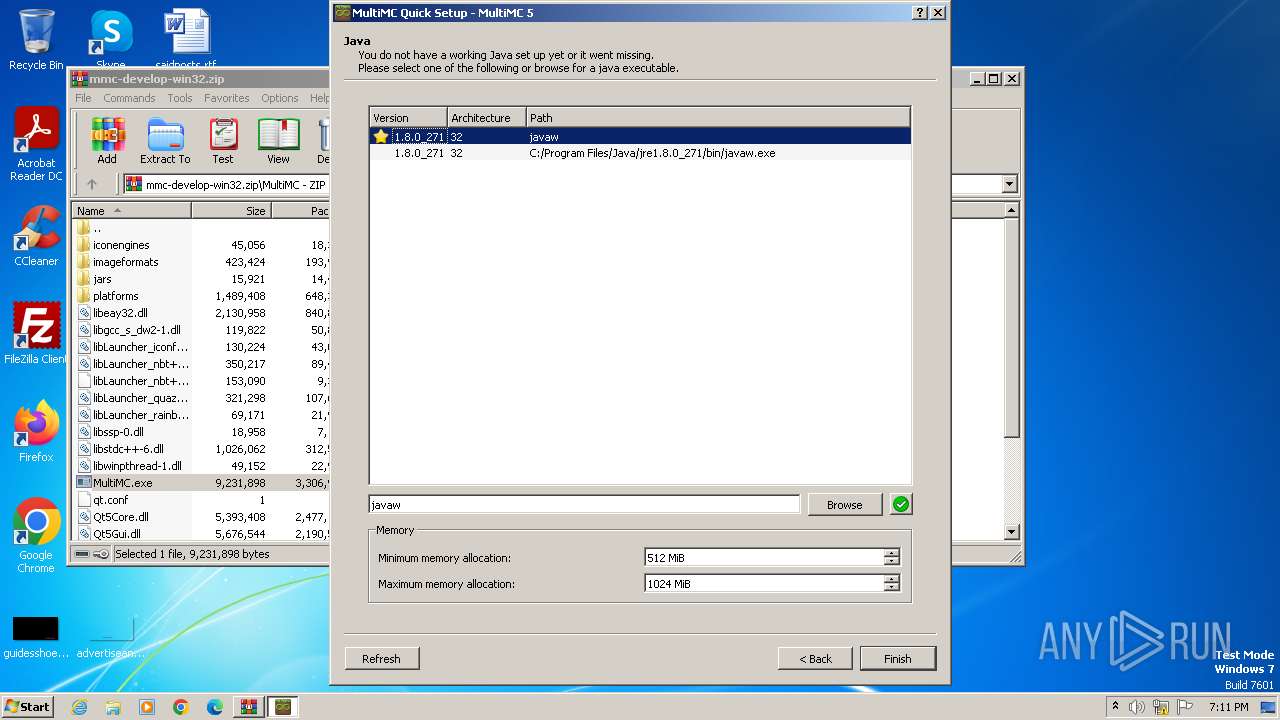
Task: Open the saidposts.rtf desktop document
Action: click(186, 38)
